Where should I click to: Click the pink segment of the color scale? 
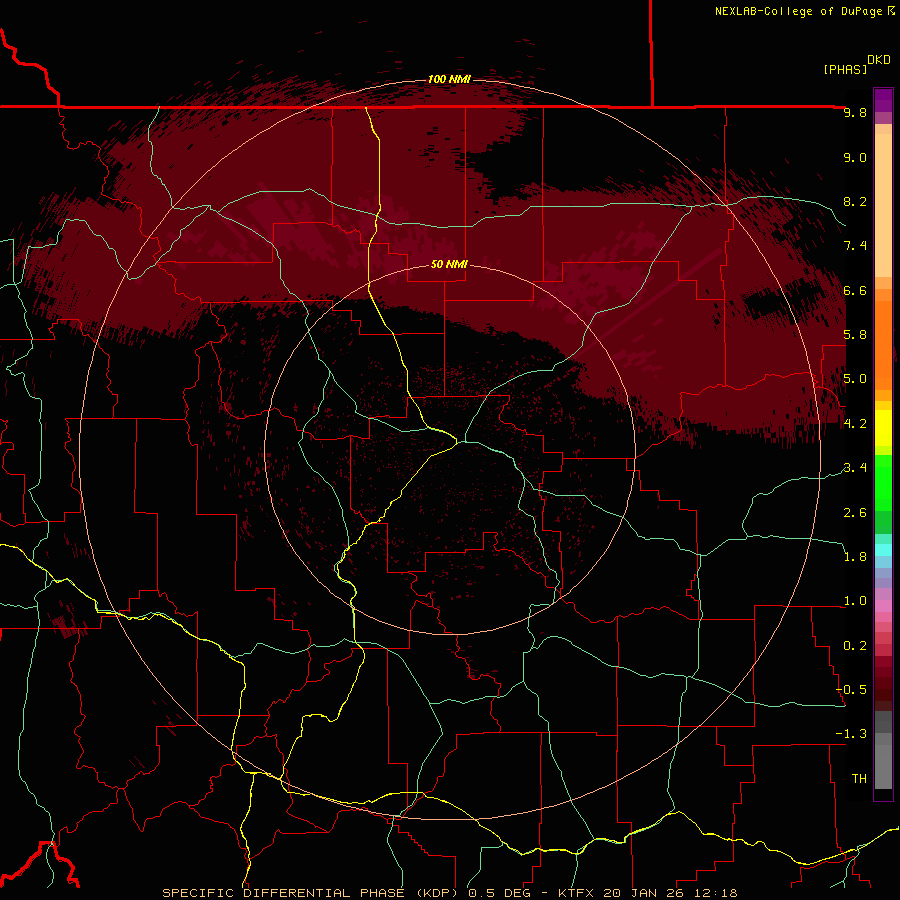pyautogui.click(x=883, y=606)
